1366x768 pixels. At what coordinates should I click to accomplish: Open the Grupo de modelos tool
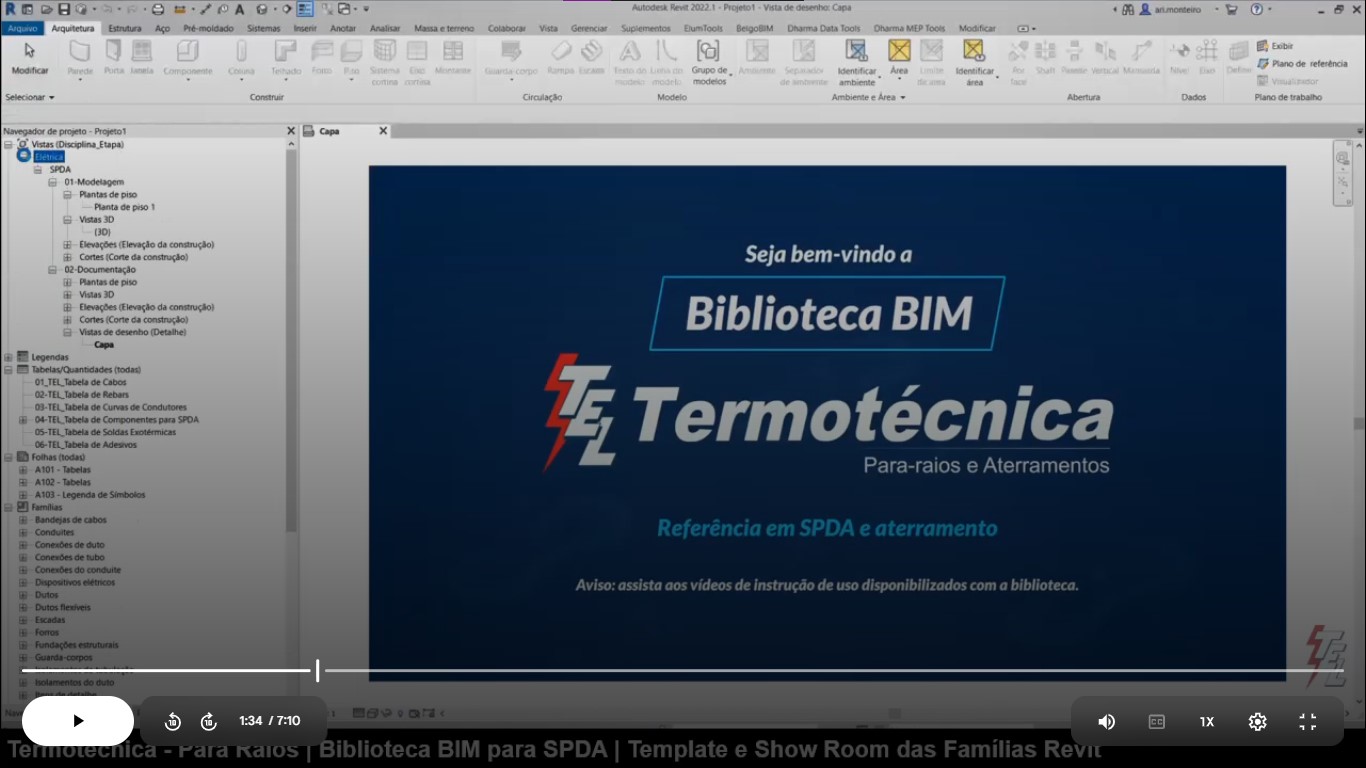tap(709, 62)
